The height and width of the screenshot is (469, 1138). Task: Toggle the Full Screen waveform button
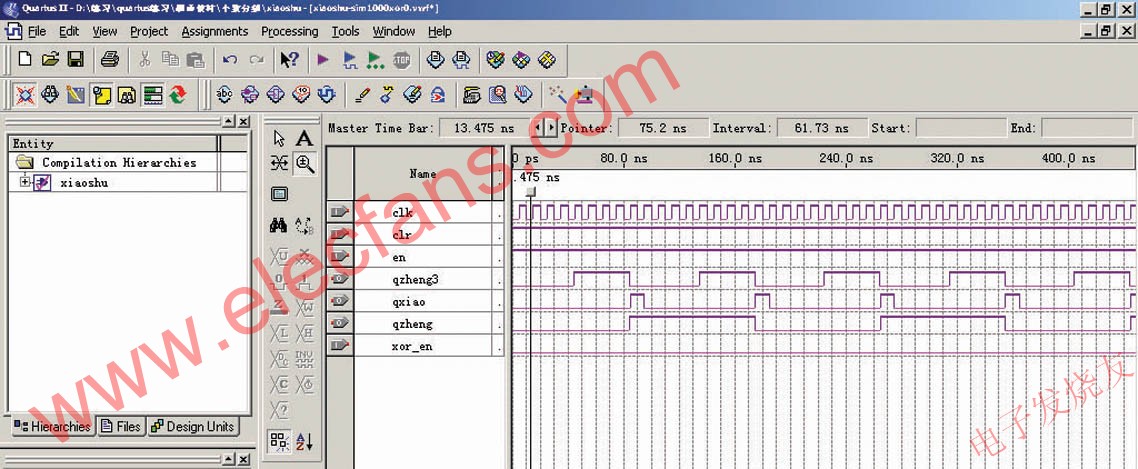click(x=279, y=194)
